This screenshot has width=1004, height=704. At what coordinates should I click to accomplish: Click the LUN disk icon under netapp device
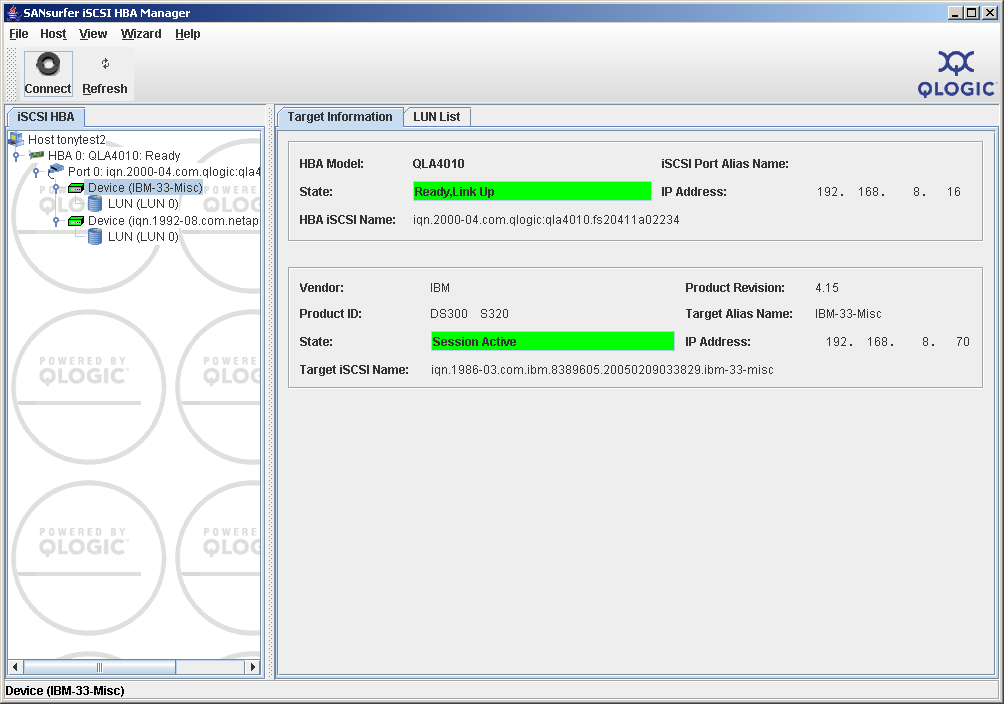click(95, 236)
